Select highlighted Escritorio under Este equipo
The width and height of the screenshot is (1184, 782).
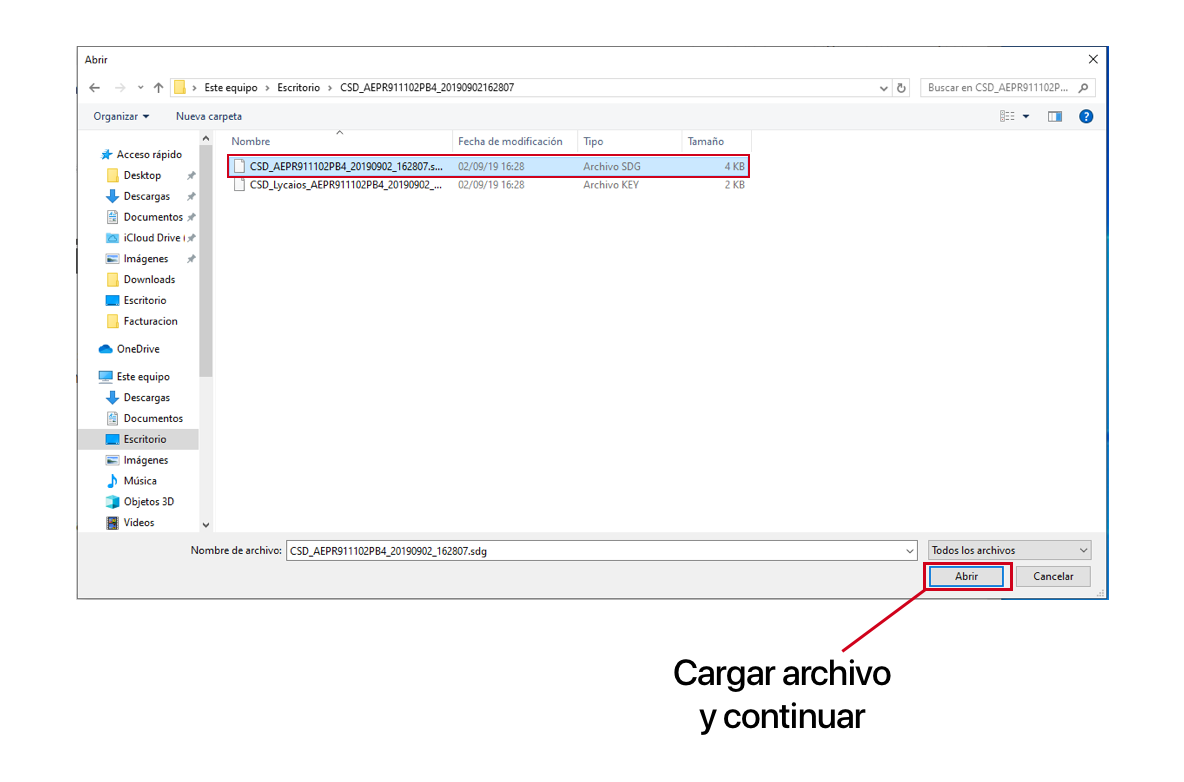click(140, 439)
